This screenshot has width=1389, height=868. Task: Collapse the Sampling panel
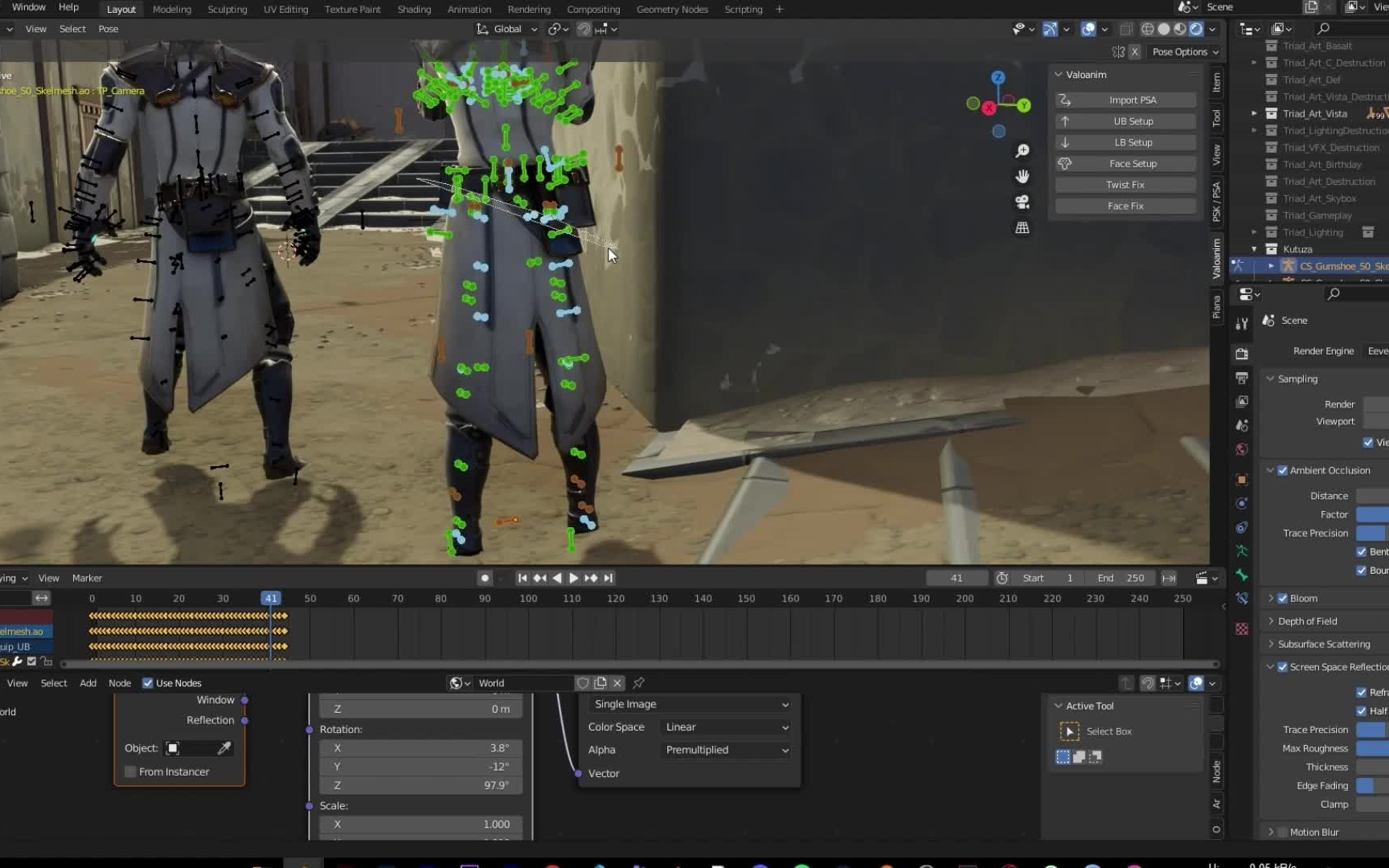point(1270,379)
